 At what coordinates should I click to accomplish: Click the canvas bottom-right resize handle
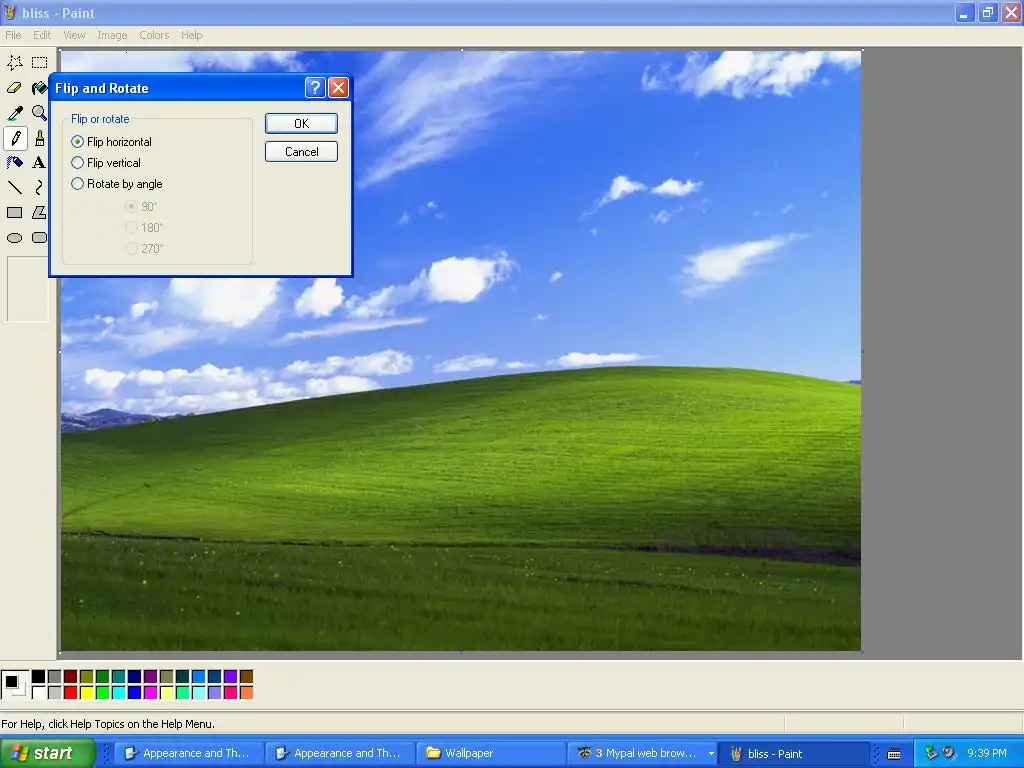(862, 652)
